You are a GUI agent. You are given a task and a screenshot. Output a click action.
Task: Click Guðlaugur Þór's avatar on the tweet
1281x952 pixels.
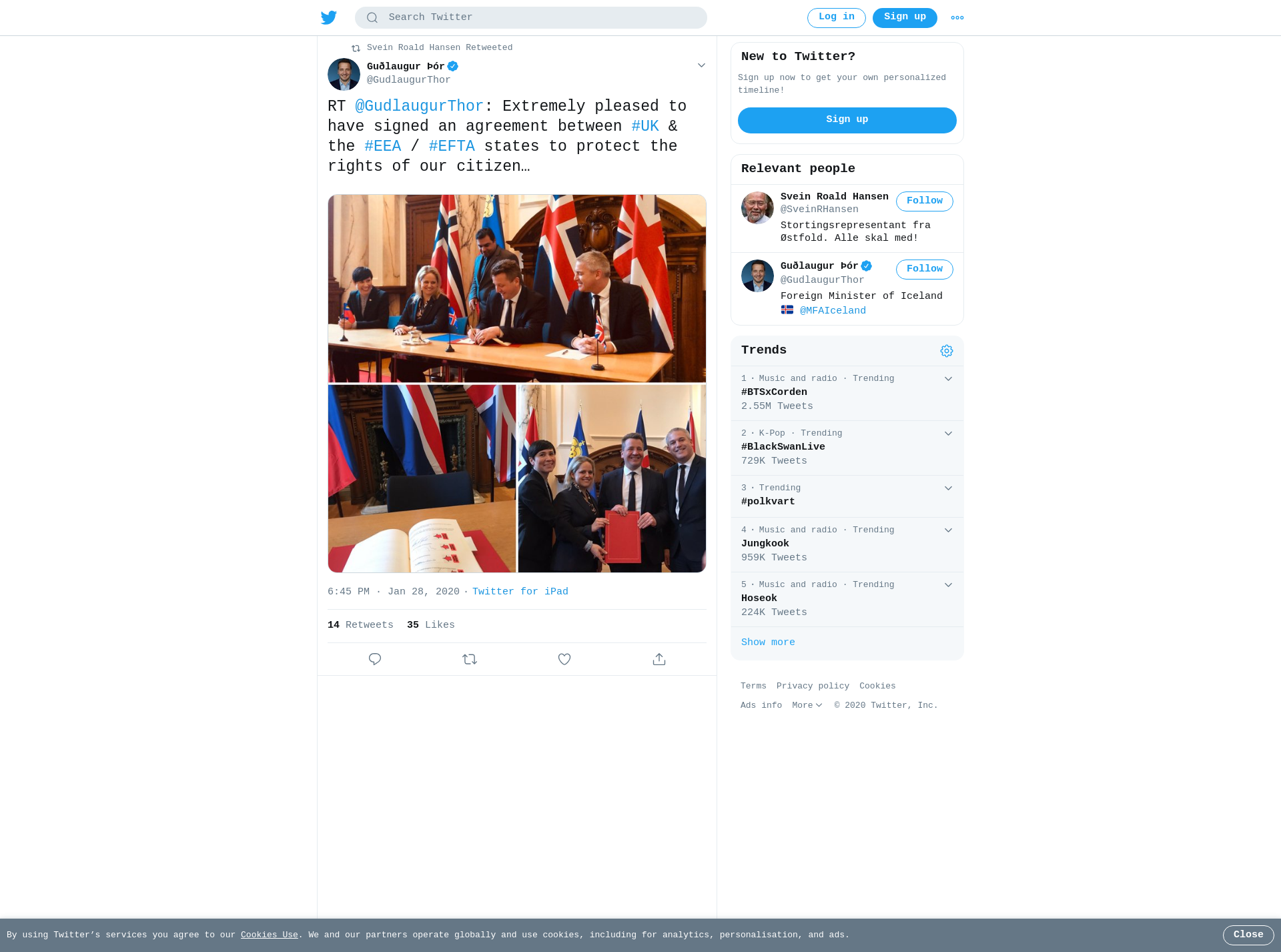pyautogui.click(x=344, y=74)
